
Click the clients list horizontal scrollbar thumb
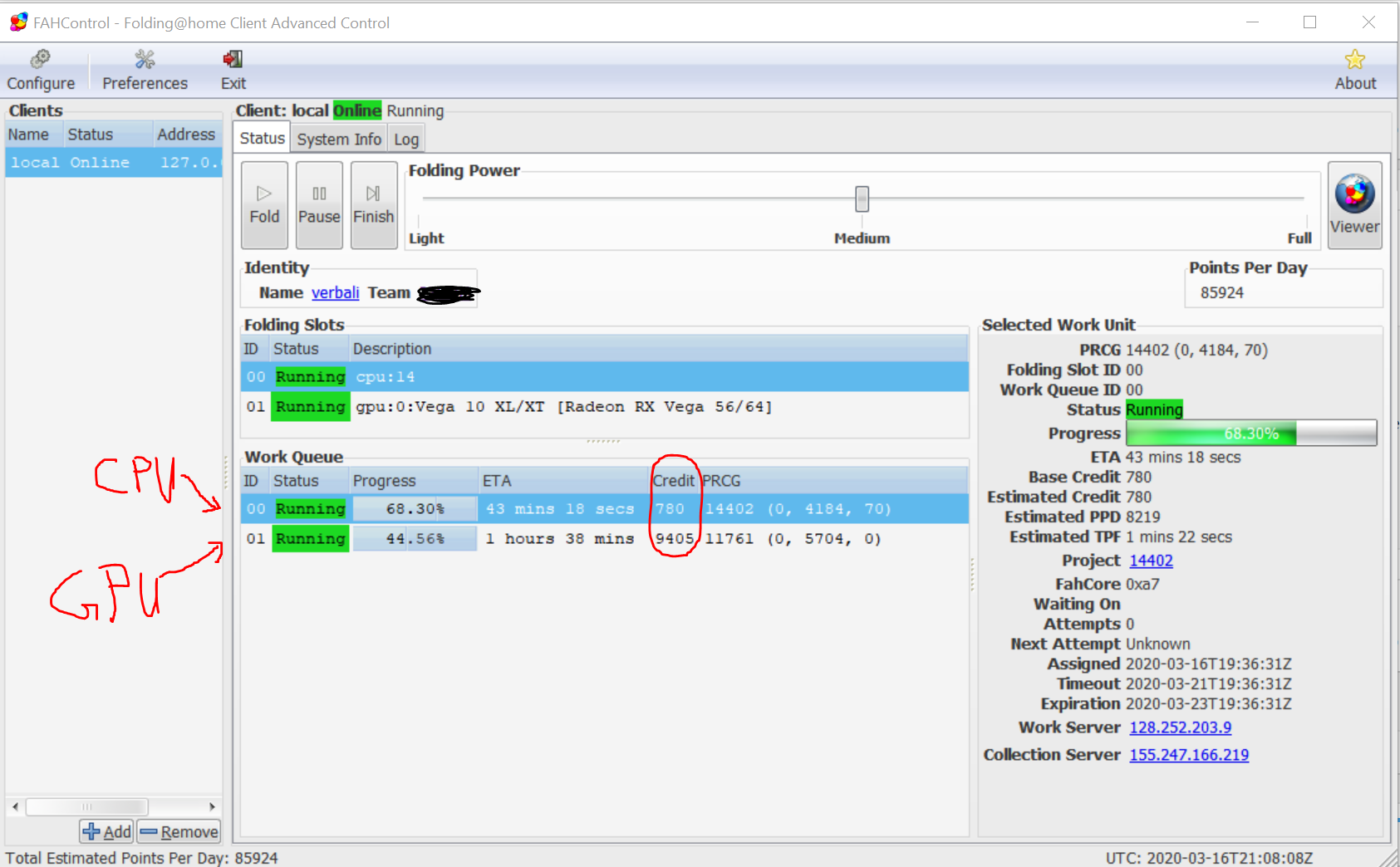click(x=87, y=806)
